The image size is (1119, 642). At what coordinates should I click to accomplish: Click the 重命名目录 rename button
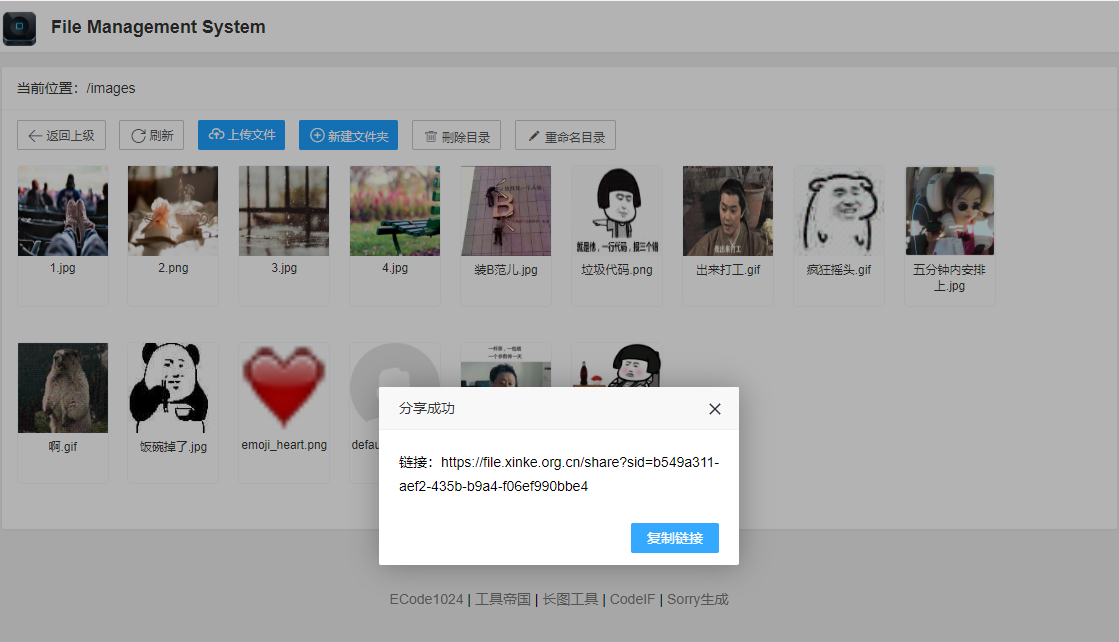tap(565, 136)
